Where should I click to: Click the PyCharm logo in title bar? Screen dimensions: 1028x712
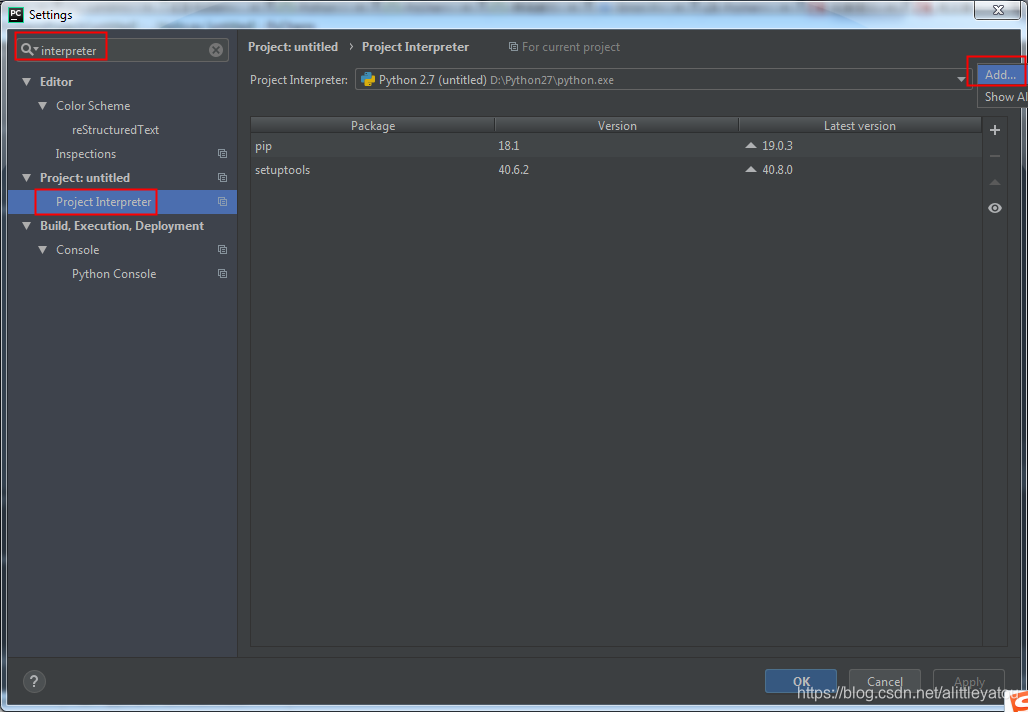(16, 14)
